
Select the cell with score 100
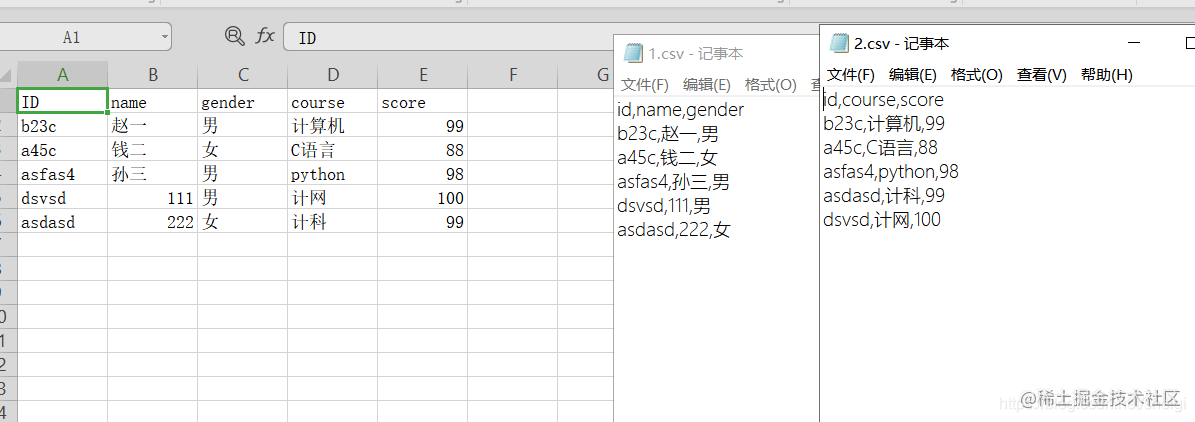click(x=423, y=199)
